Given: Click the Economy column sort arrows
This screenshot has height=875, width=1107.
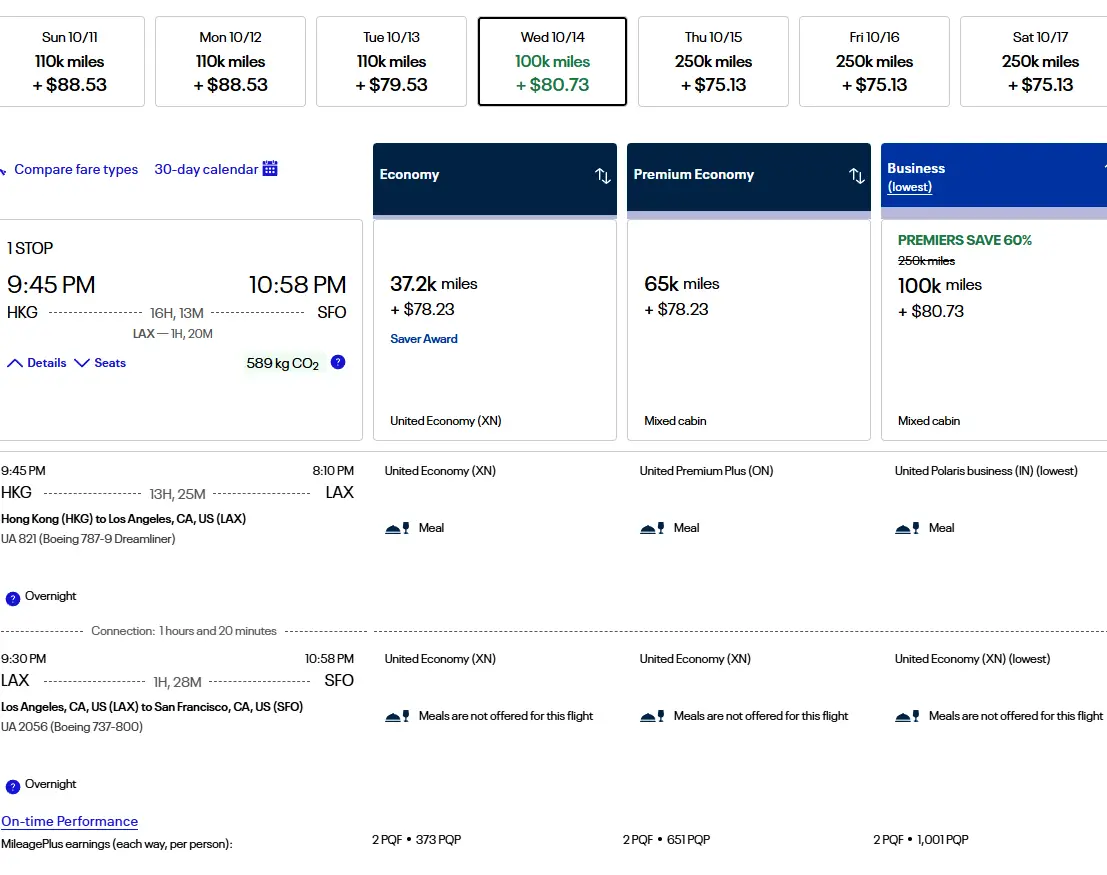Looking at the screenshot, I should tap(603, 176).
